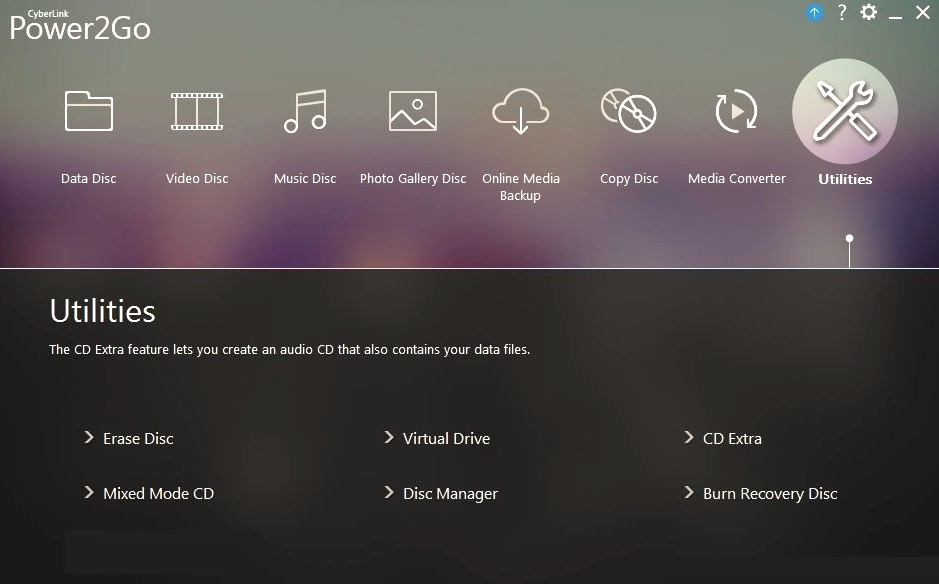Click the Utilities section heading

[x=103, y=311]
